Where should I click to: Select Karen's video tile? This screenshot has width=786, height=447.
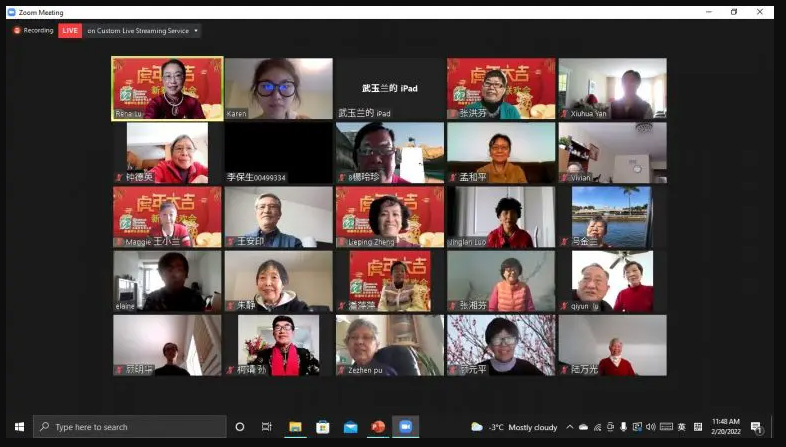point(278,88)
